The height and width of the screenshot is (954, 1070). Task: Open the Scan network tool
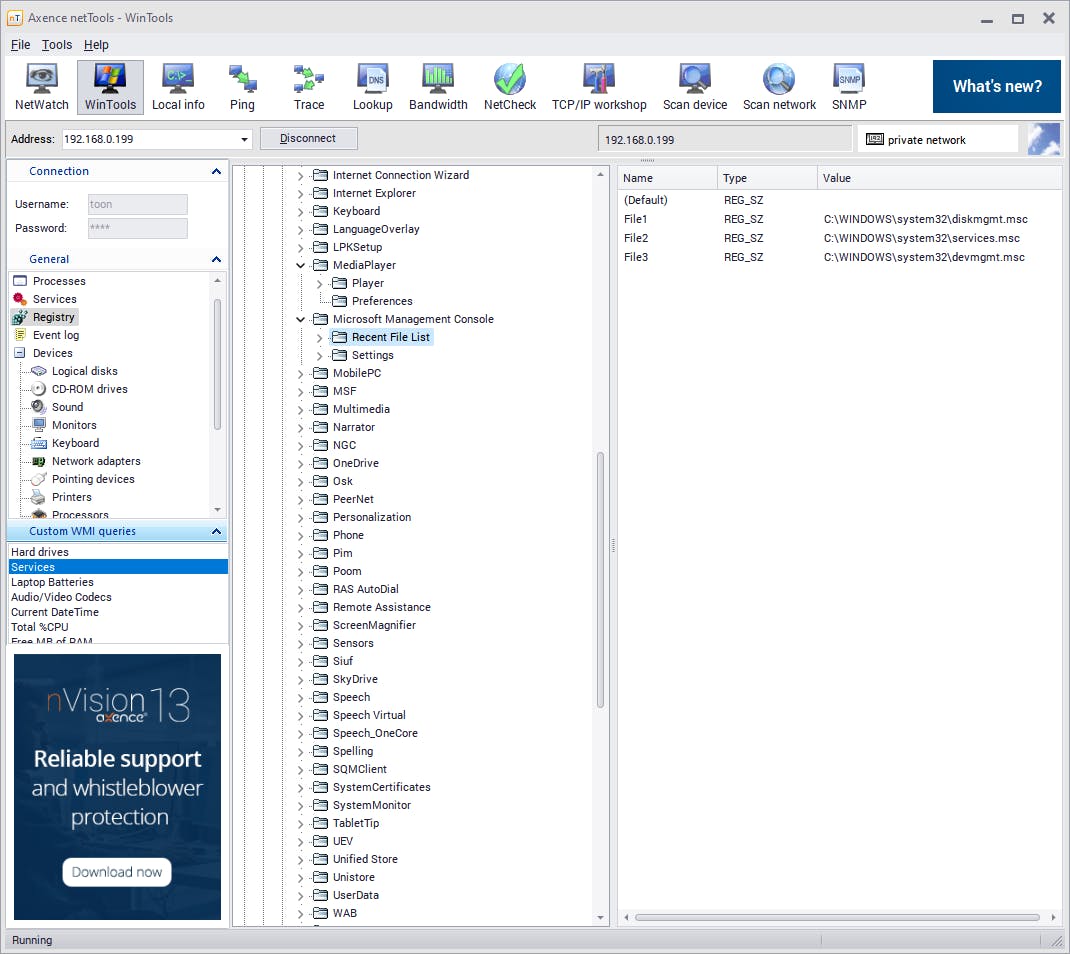coord(779,87)
